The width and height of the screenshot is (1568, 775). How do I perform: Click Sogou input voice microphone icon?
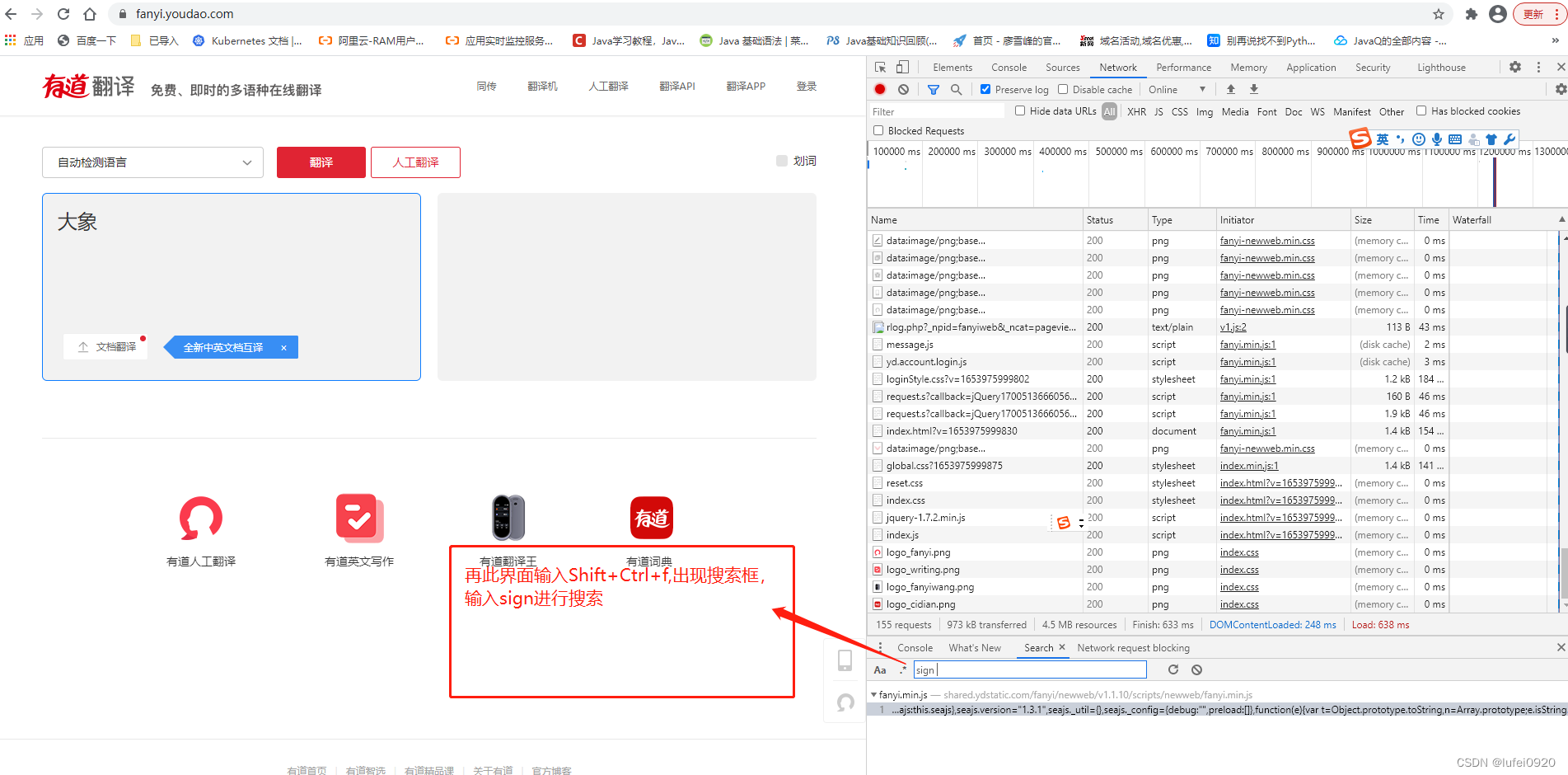(1437, 139)
